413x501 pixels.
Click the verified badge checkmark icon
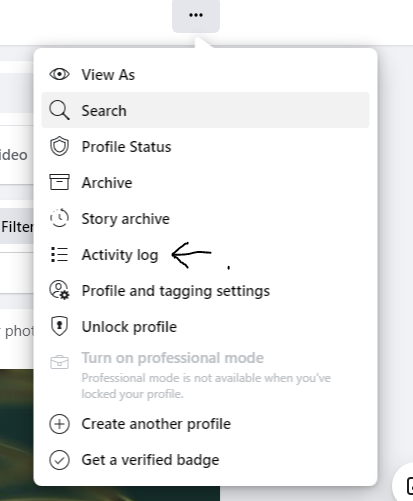(x=59, y=460)
